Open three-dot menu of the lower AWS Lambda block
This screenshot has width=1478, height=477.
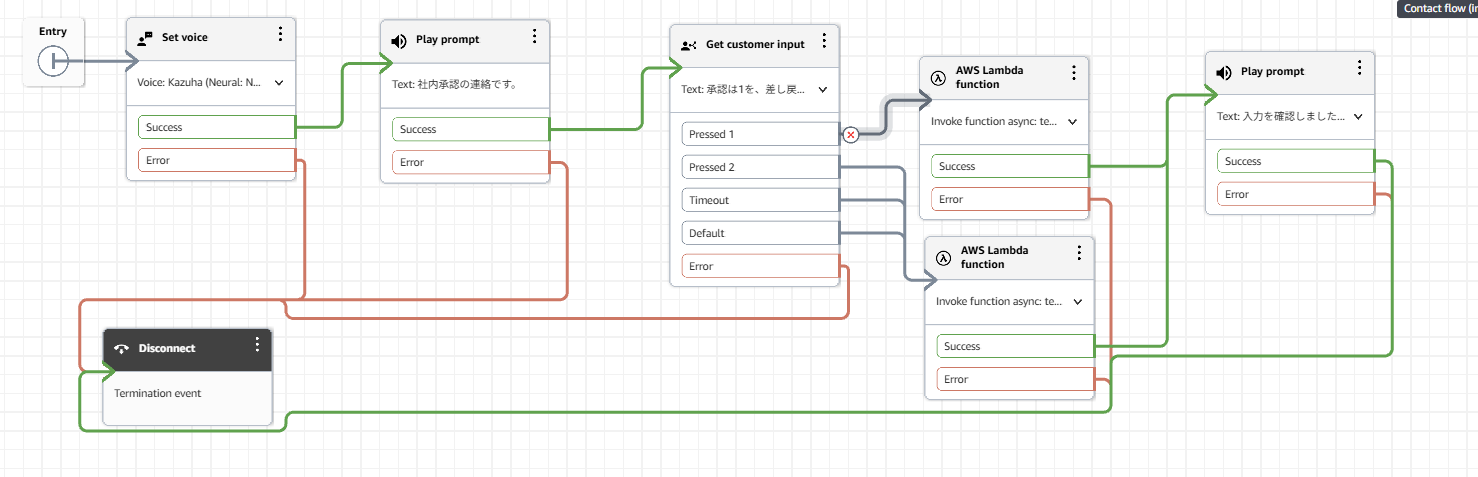[1079, 253]
